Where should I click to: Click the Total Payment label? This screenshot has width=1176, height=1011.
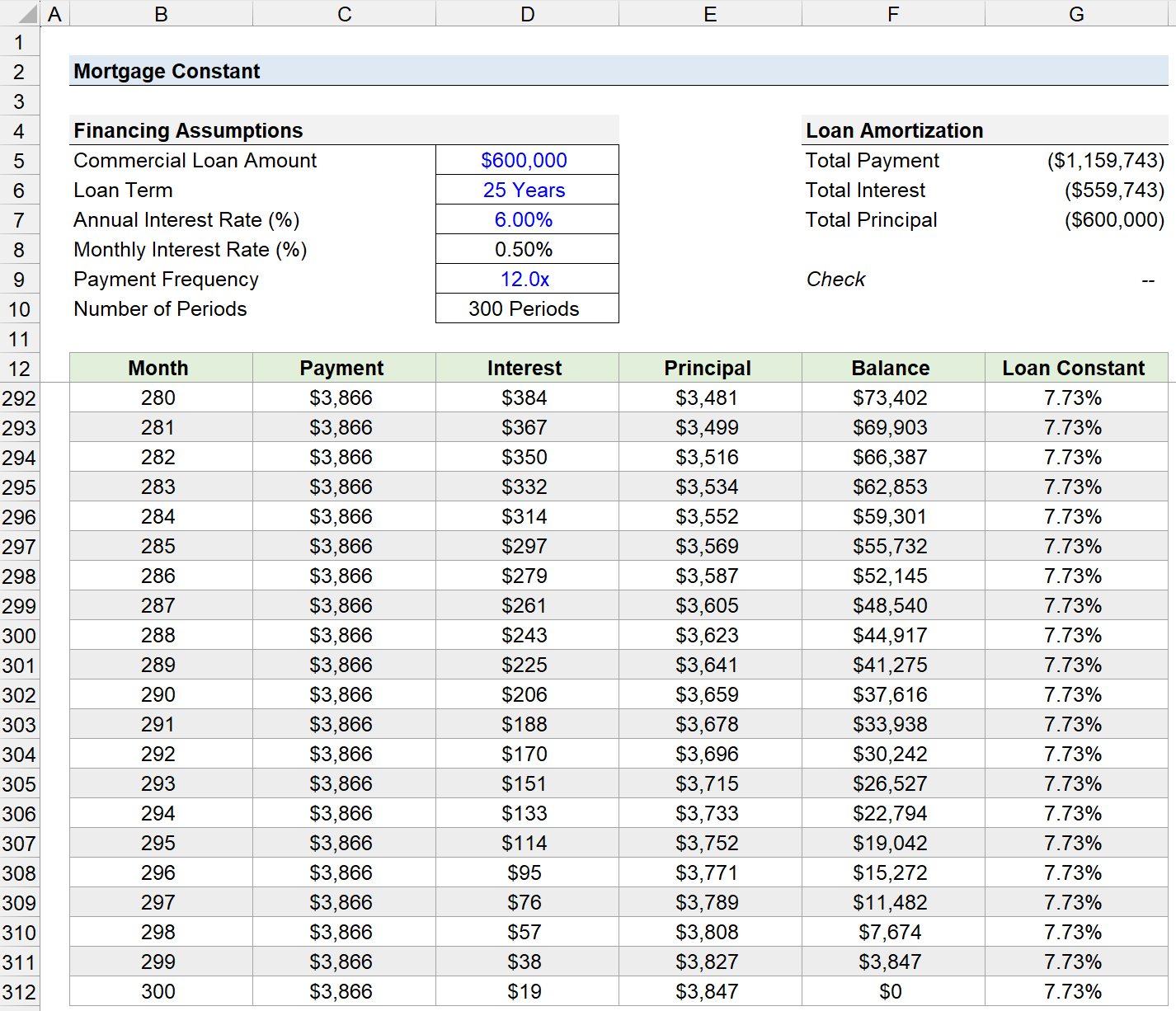click(873, 161)
